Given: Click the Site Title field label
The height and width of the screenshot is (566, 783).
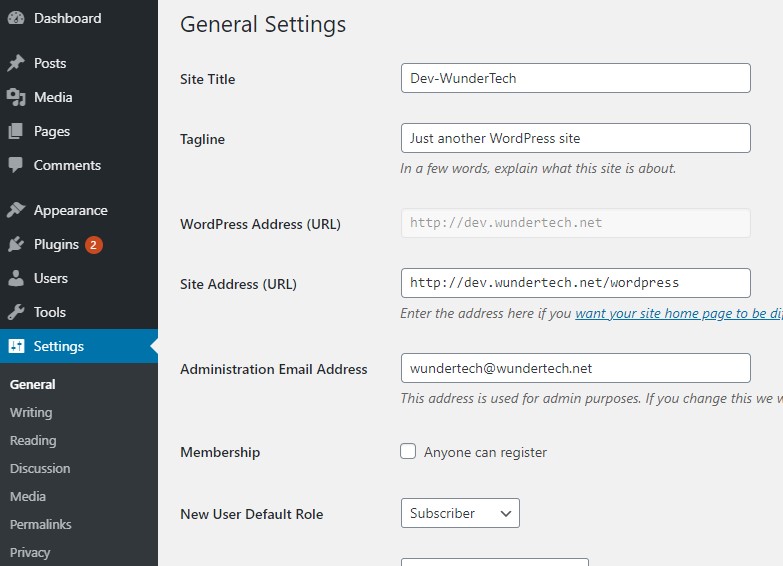Looking at the screenshot, I should pos(207,79).
